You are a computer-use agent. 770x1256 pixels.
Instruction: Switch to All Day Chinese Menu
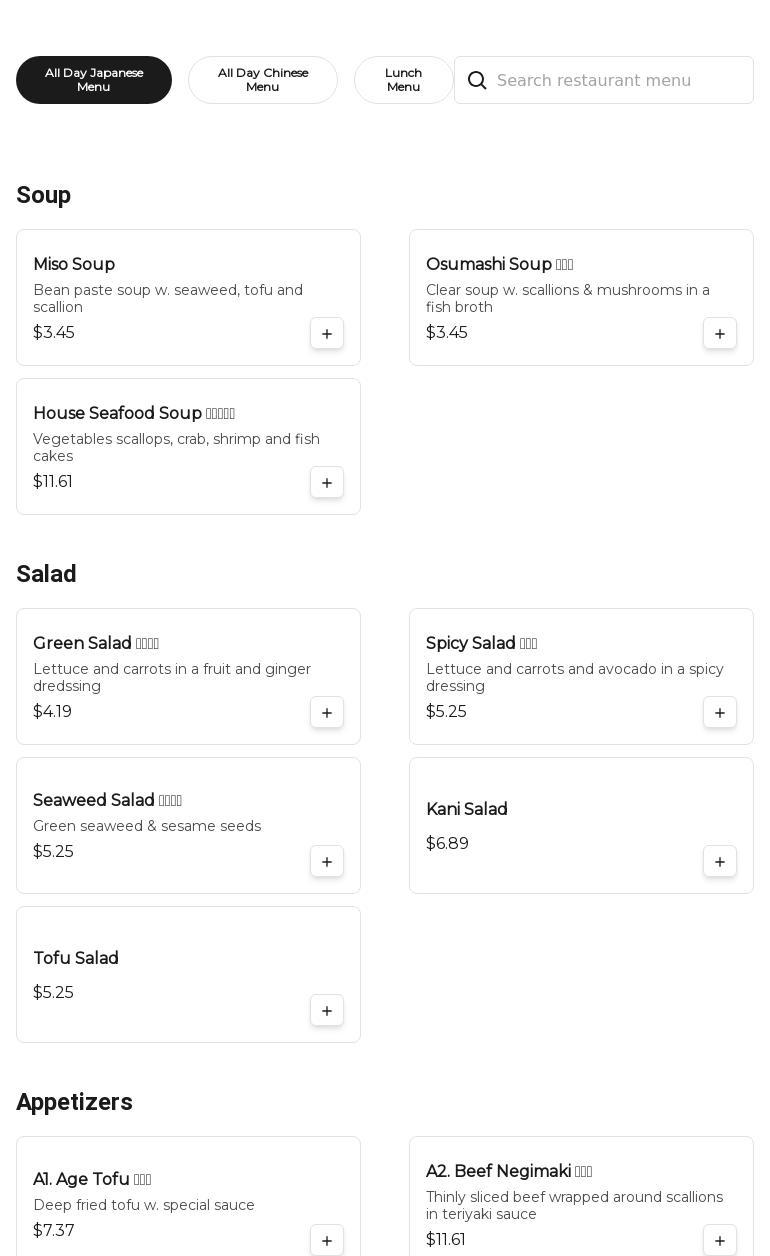click(x=263, y=80)
